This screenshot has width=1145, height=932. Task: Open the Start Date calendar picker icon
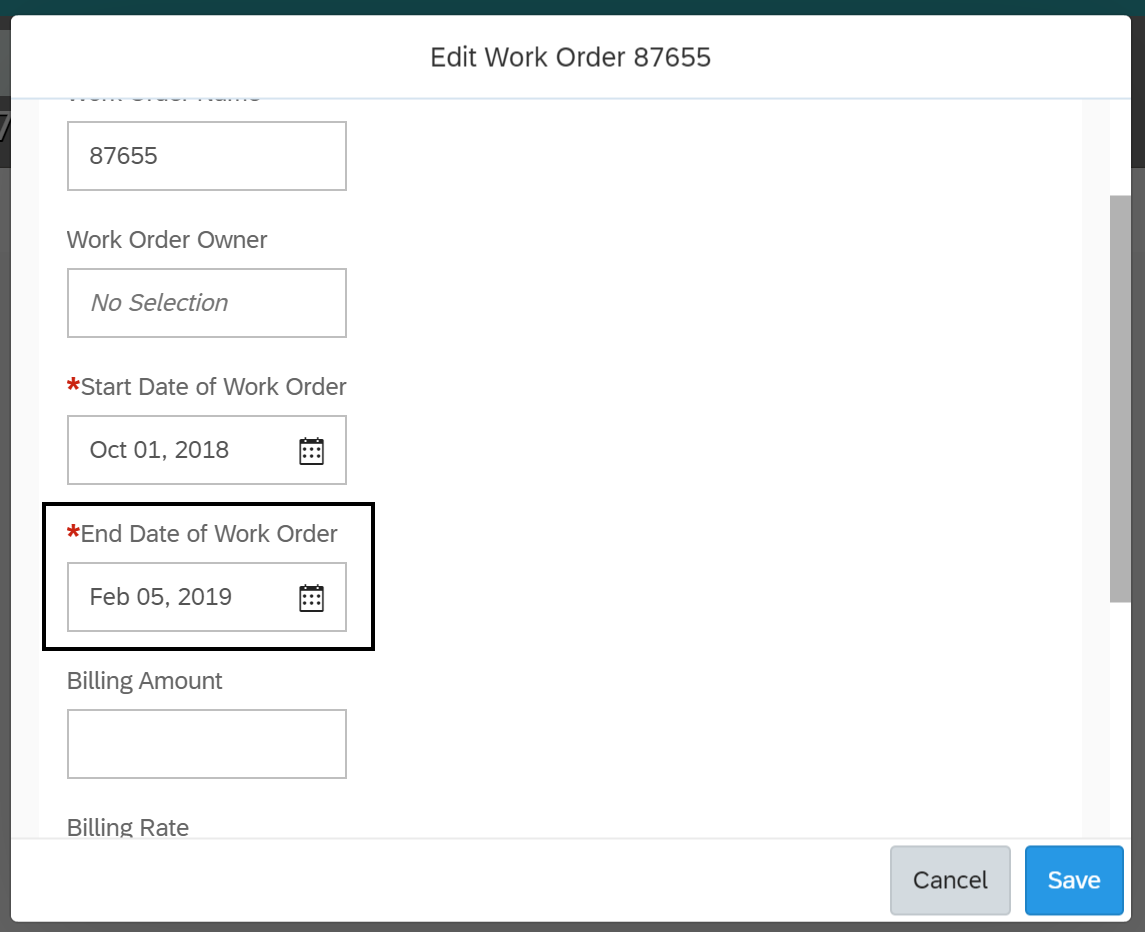click(x=311, y=451)
